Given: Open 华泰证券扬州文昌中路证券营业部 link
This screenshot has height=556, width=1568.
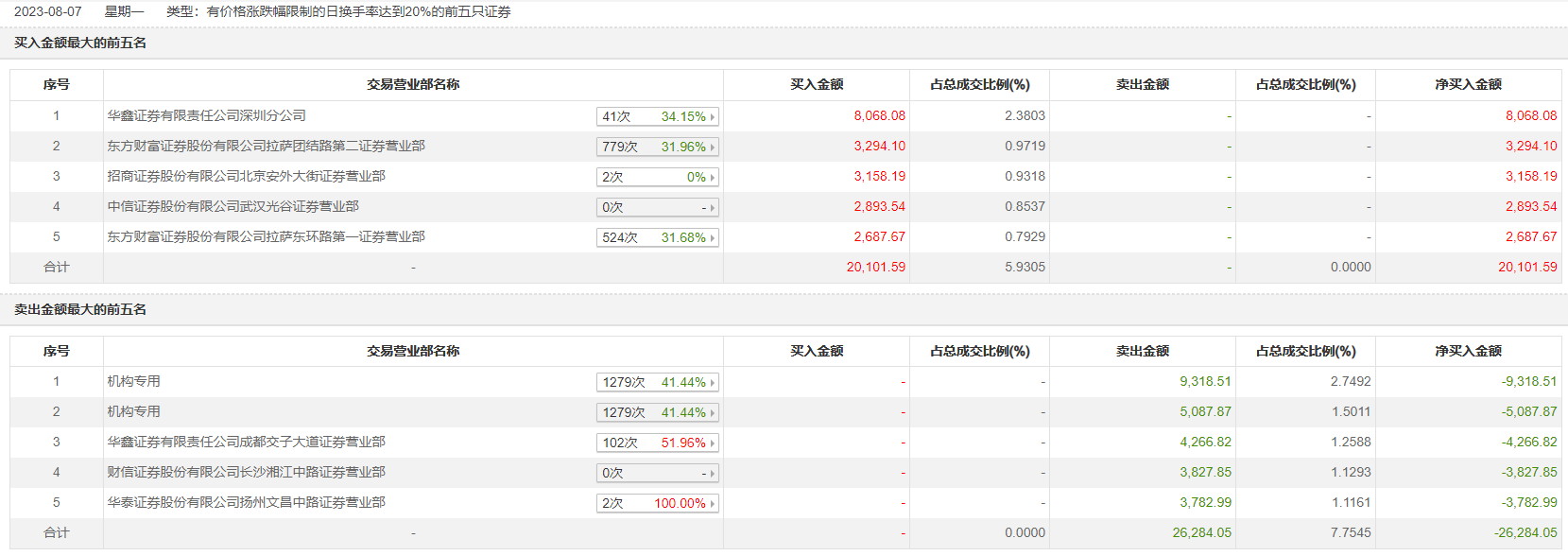Looking at the screenshot, I should tap(246, 502).
